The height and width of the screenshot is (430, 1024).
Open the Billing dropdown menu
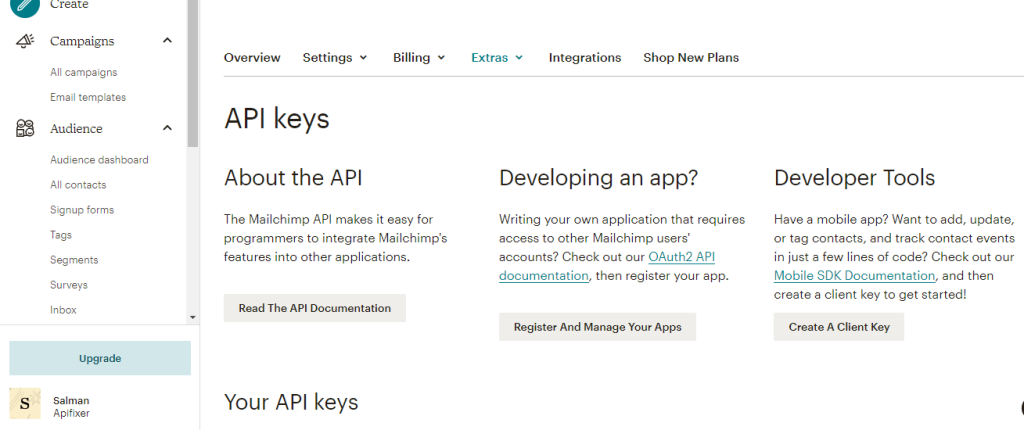419,58
